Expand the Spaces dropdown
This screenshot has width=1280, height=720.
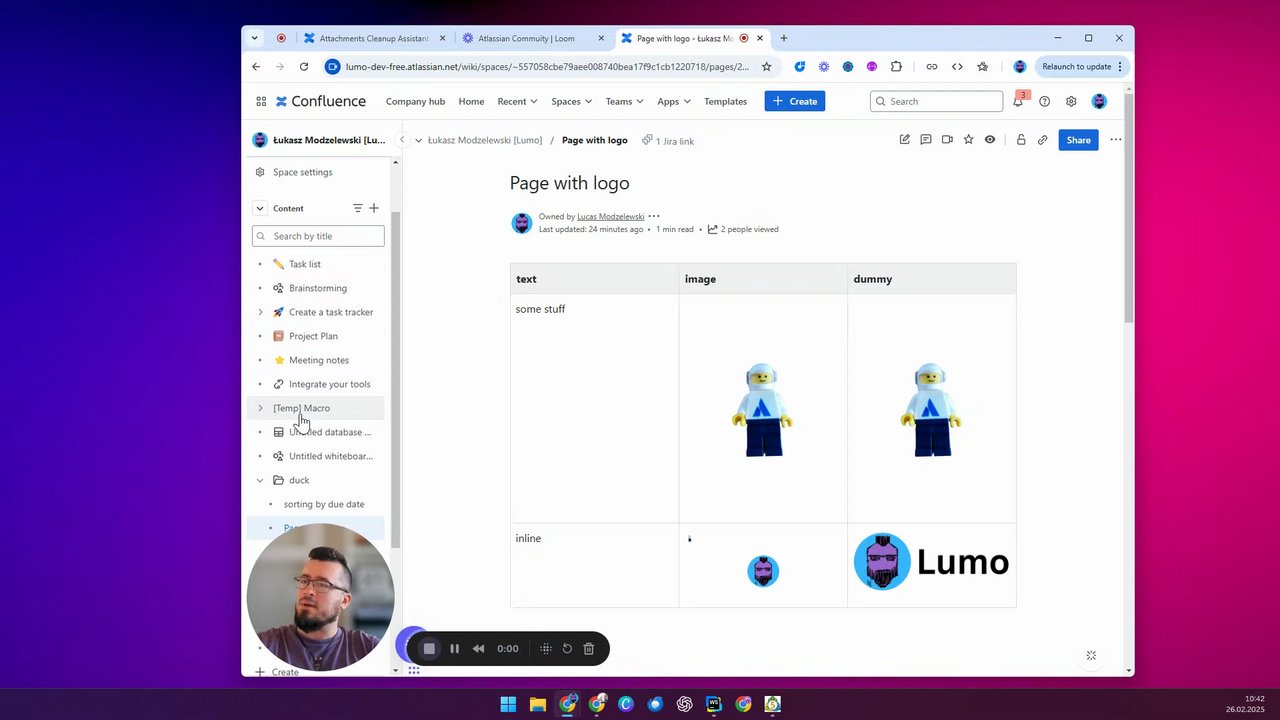[x=572, y=101]
